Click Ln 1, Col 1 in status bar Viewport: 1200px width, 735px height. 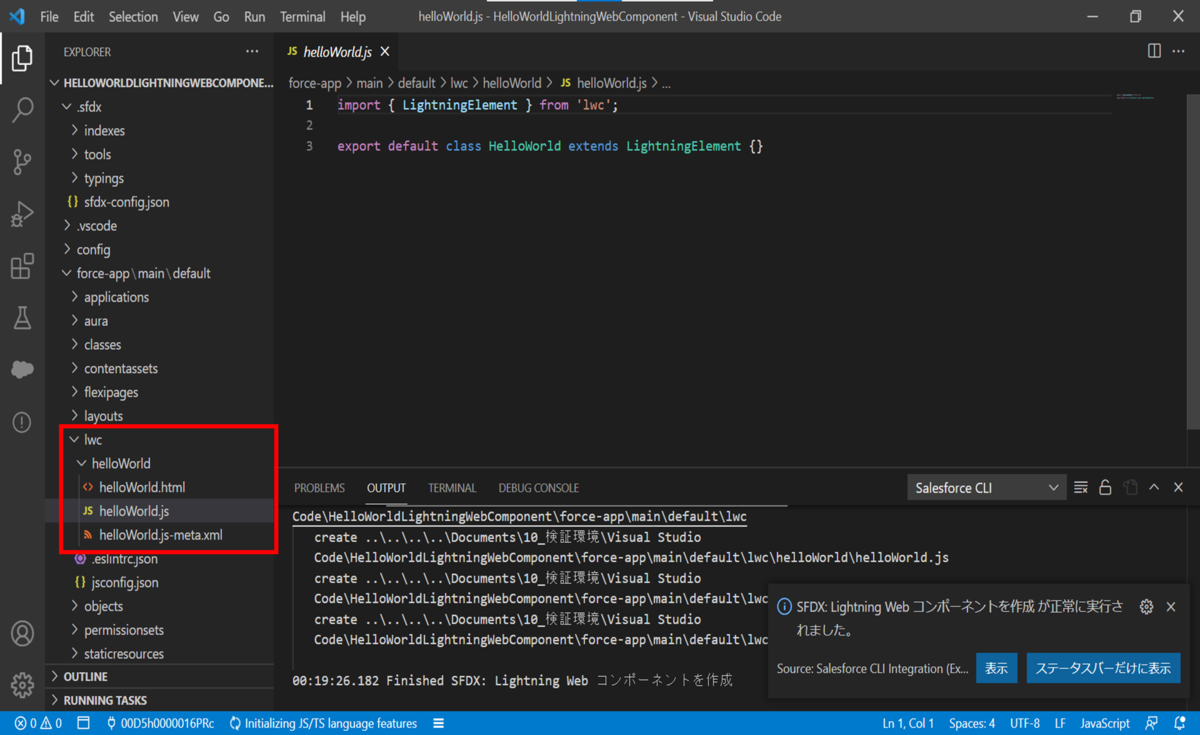[908, 723]
